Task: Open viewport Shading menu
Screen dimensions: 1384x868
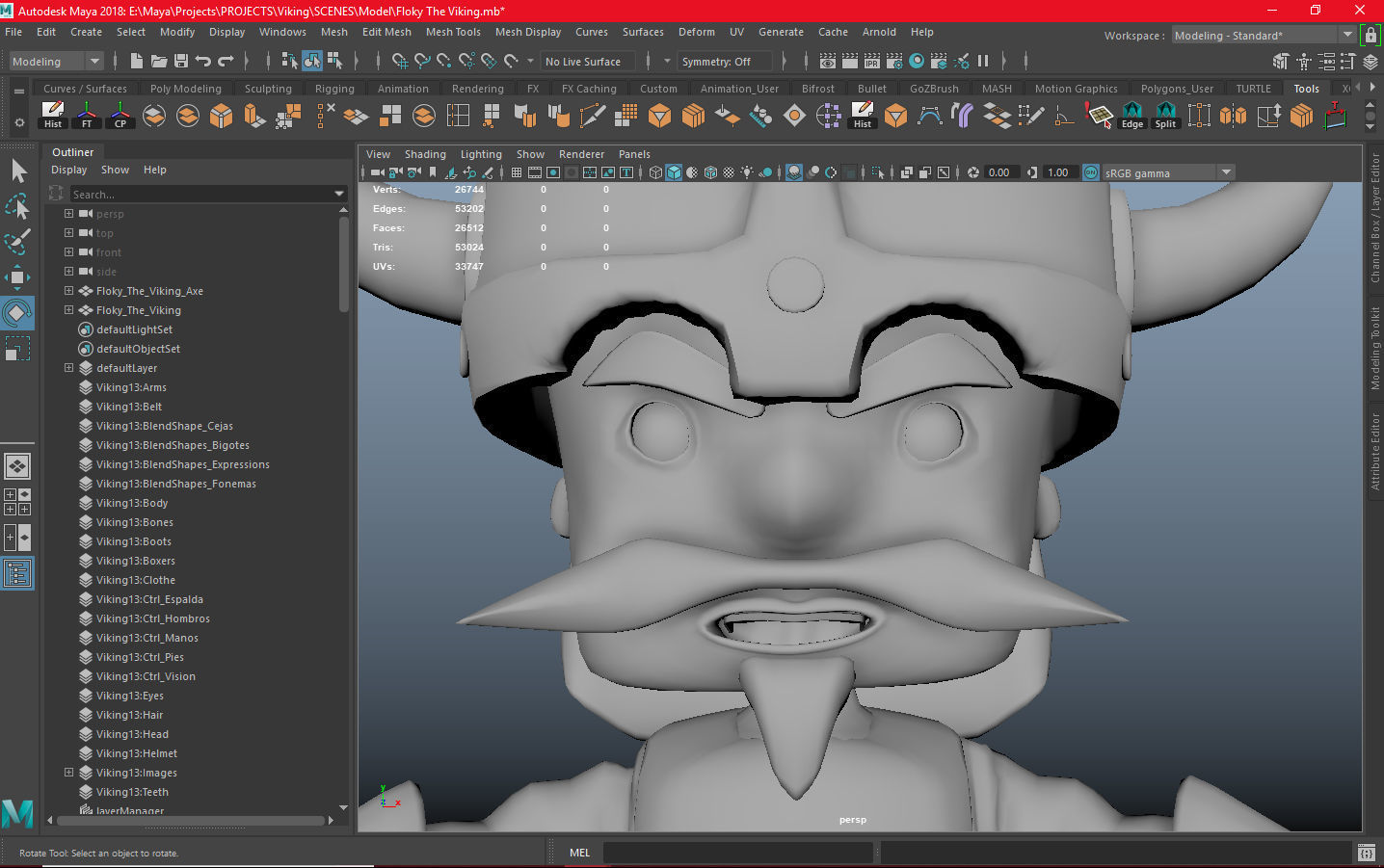Action: tap(425, 154)
